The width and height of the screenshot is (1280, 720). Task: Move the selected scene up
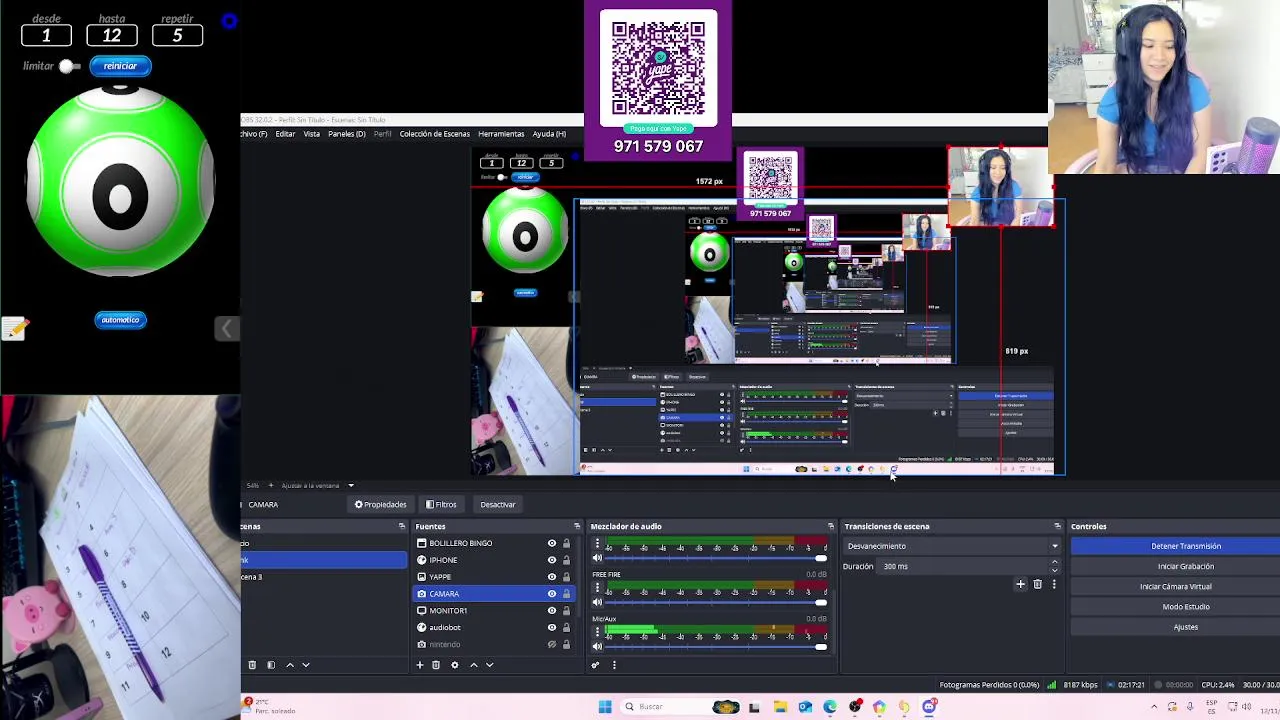point(290,665)
